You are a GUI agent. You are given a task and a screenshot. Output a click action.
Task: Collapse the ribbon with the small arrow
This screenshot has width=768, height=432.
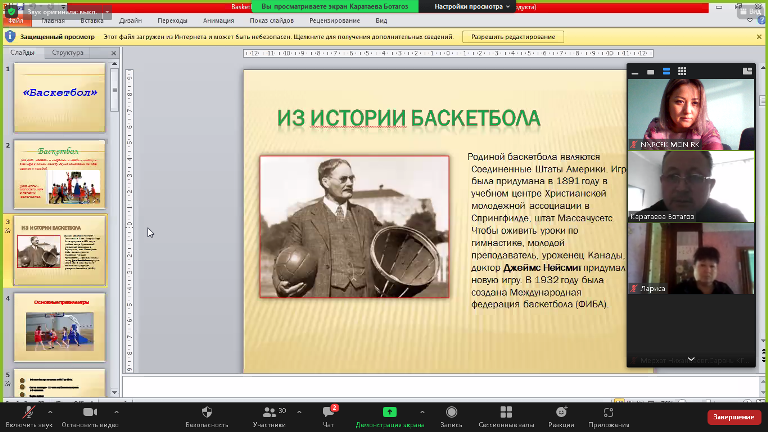(750, 21)
